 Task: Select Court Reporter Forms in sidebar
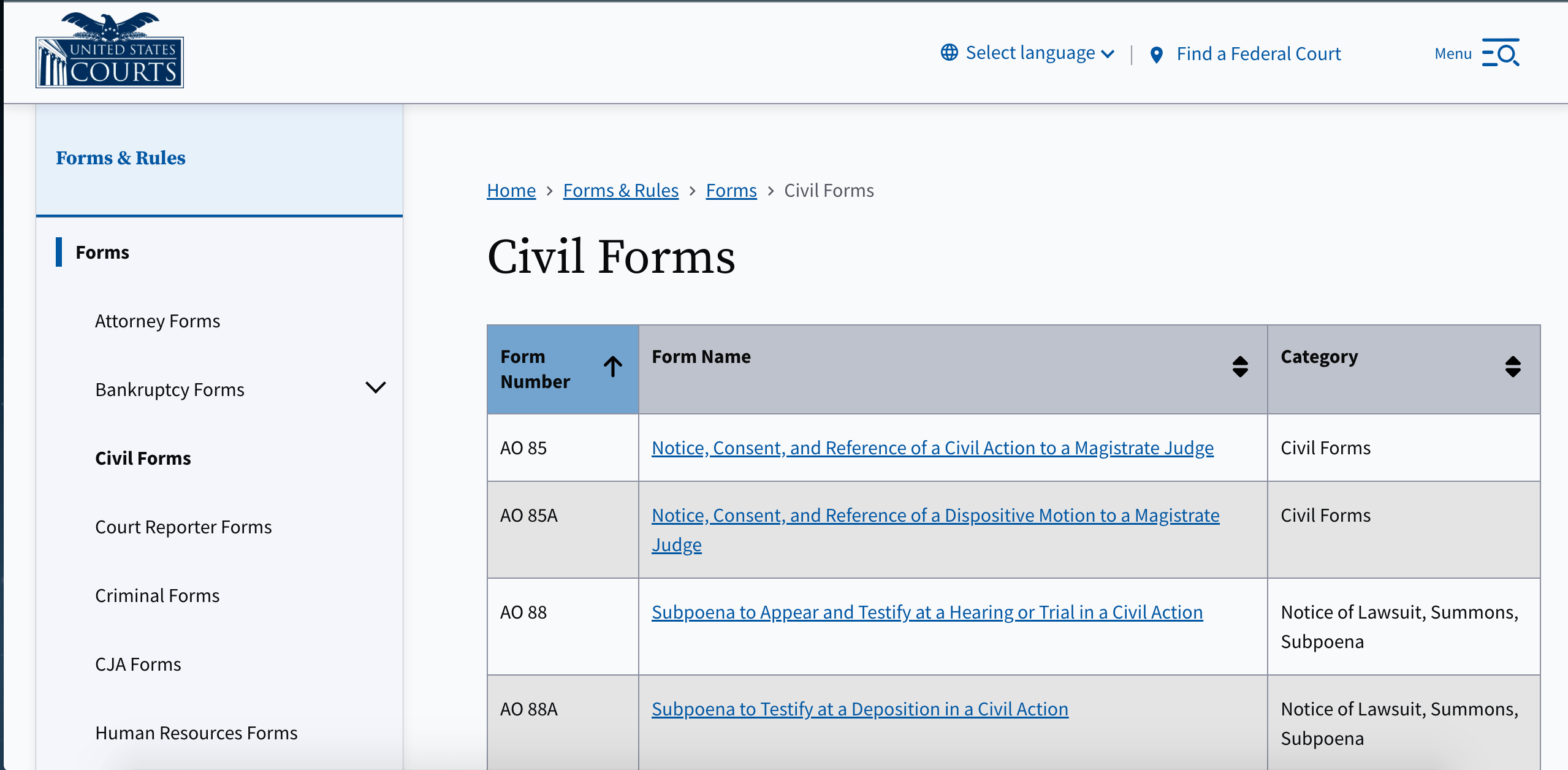pos(183,527)
